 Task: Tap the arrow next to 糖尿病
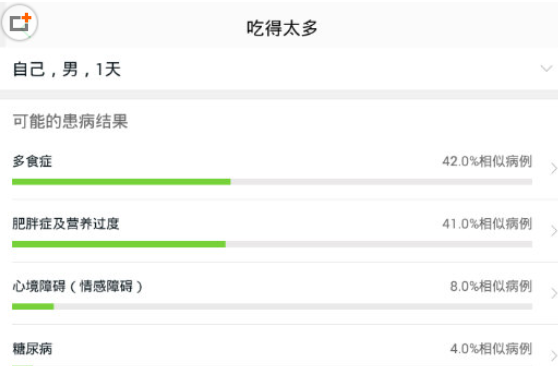[x=553, y=355]
